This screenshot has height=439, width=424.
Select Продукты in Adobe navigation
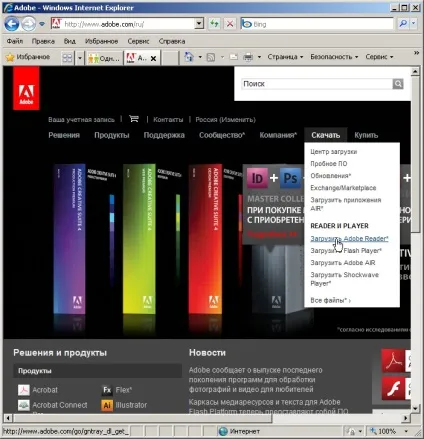point(112,135)
